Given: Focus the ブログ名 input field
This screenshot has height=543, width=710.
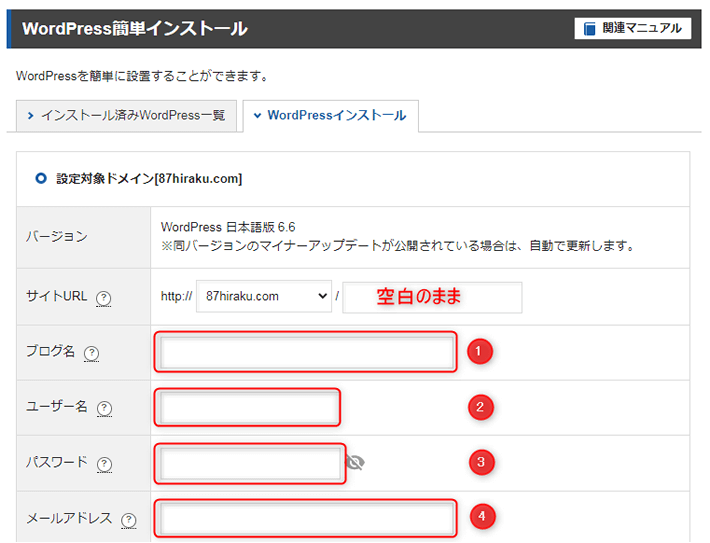Looking at the screenshot, I should tap(307, 353).
